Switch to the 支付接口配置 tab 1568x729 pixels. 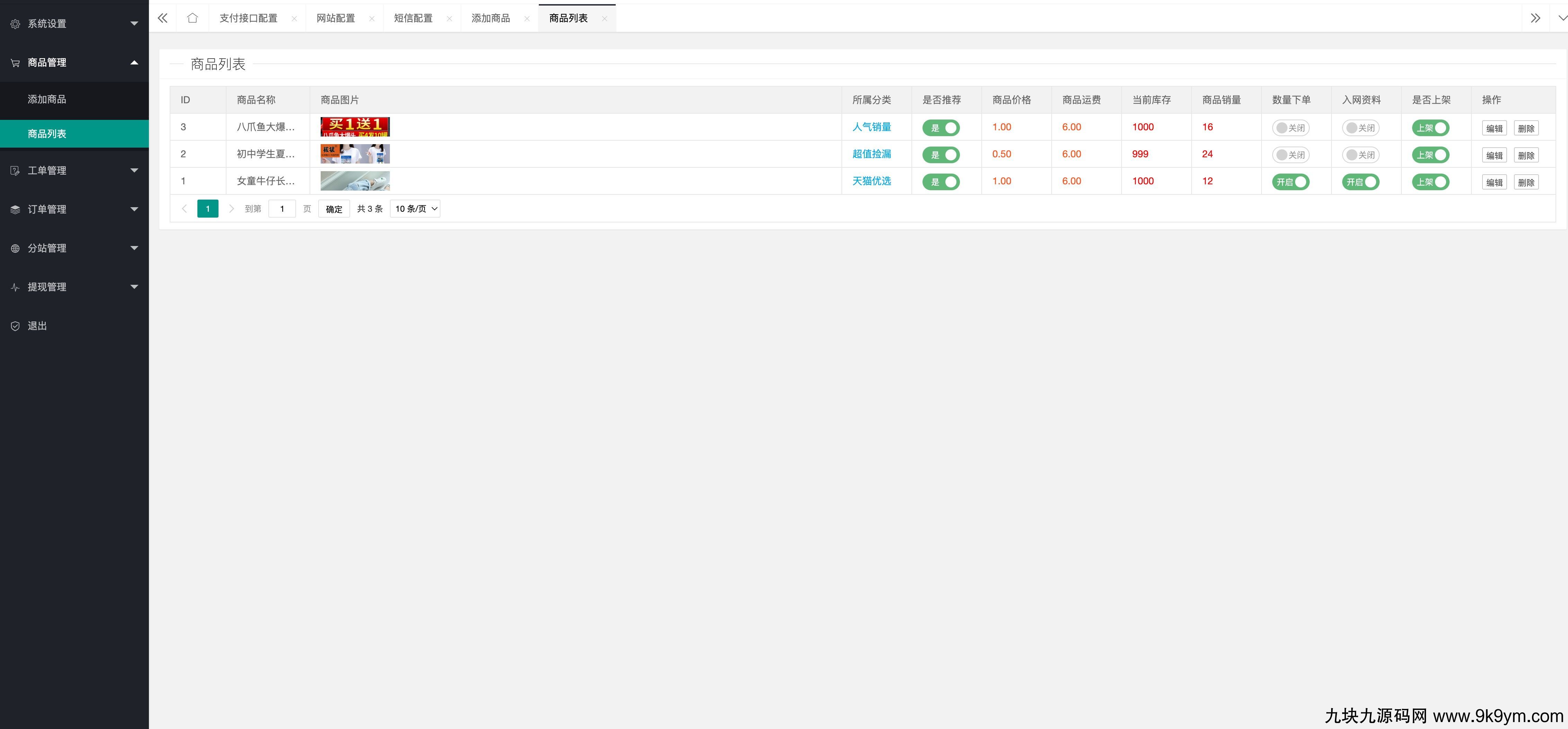[248, 18]
